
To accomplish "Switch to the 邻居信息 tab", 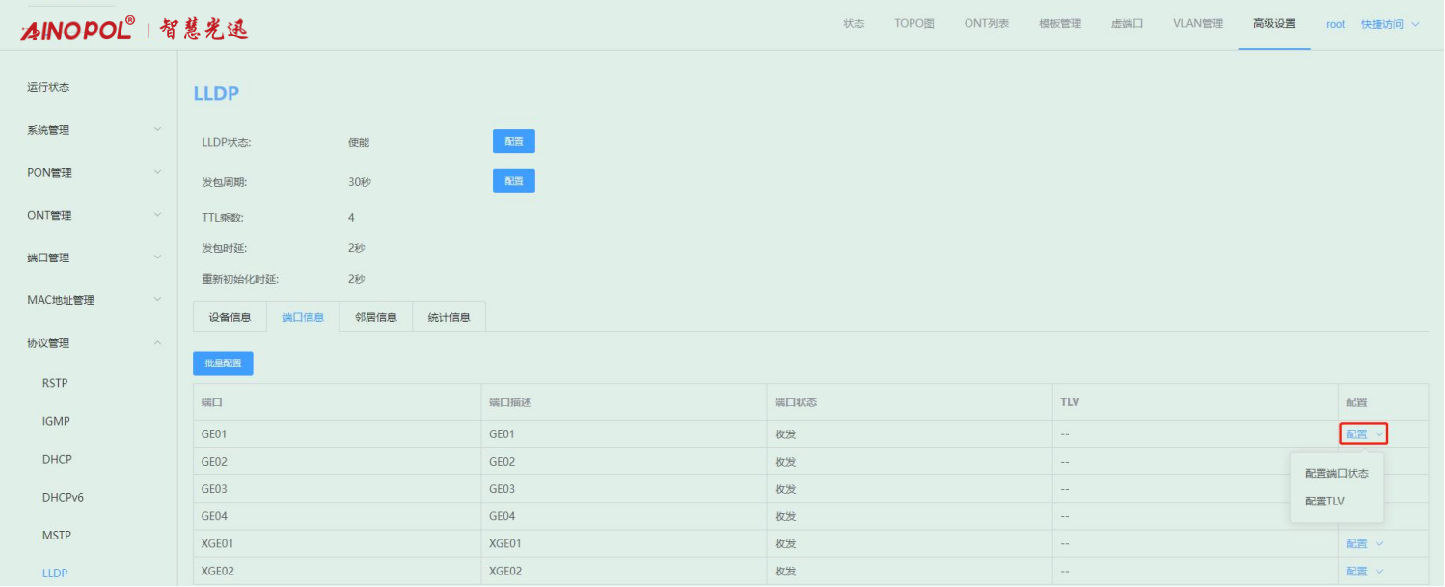I will tap(376, 317).
